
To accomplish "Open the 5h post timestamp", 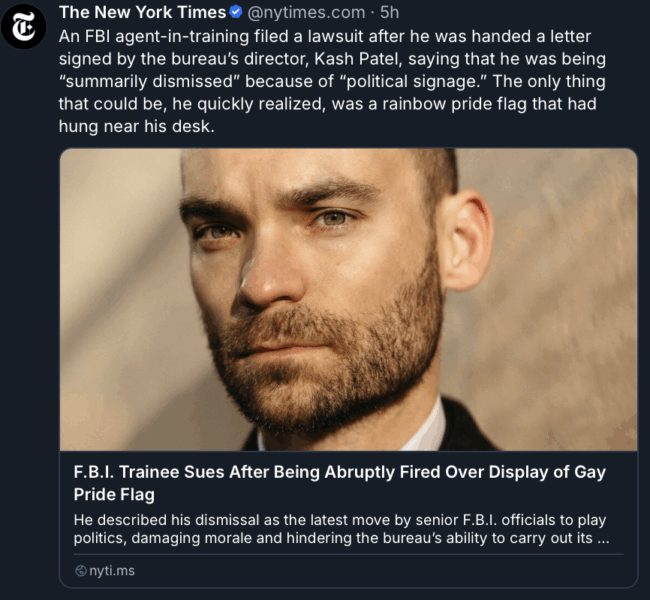I will [389, 12].
